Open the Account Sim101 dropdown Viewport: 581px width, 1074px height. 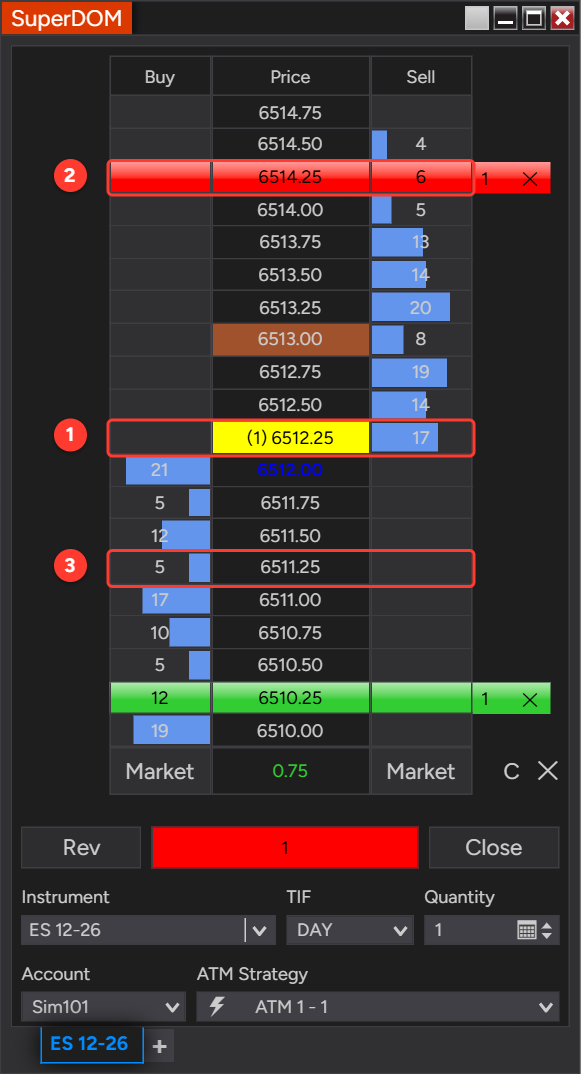click(103, 1007)
